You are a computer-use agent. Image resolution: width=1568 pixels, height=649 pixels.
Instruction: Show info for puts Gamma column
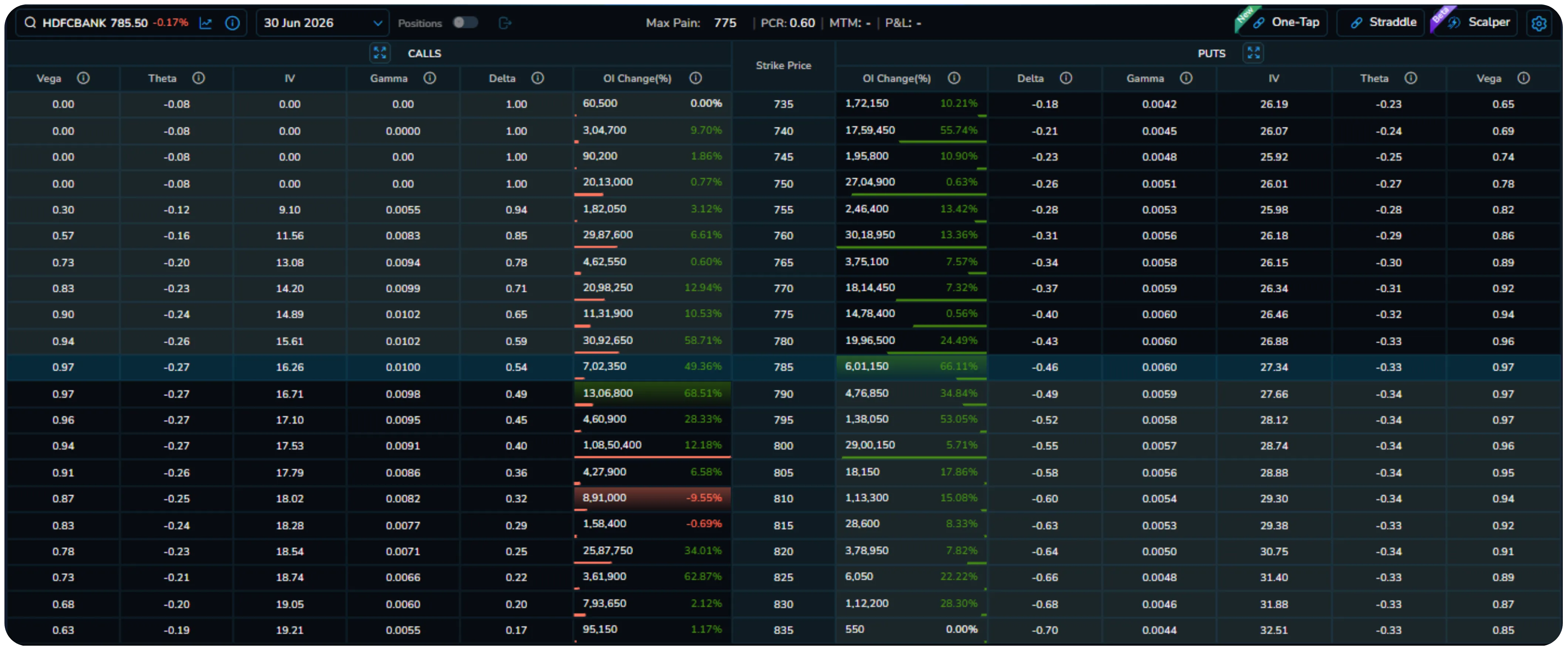click(1186, 78)
